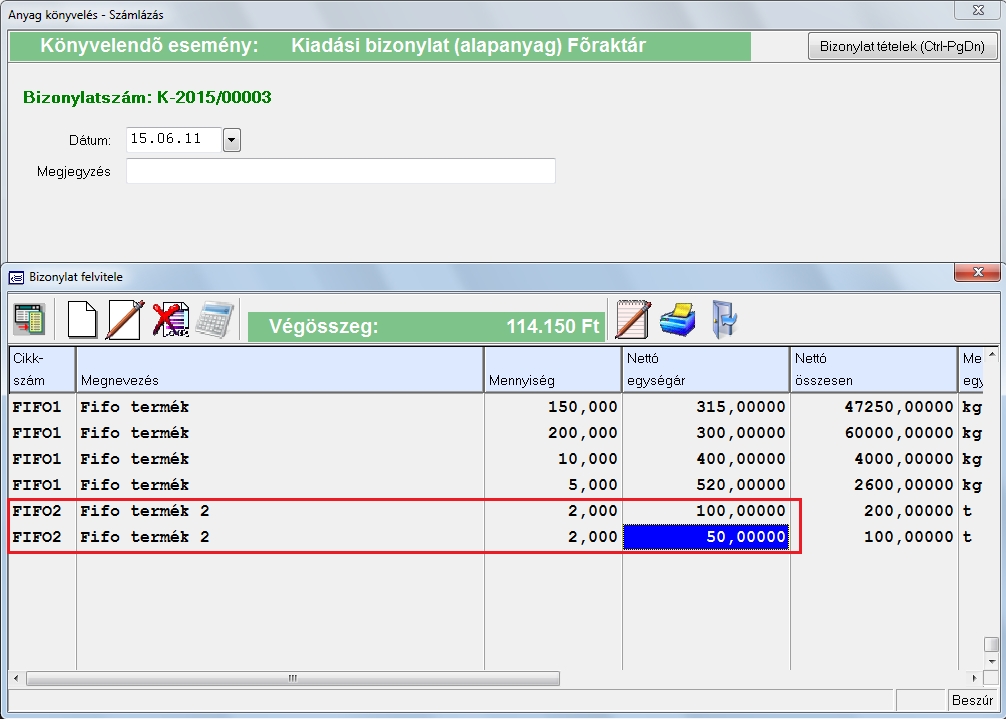Create a new blank item with page icon
This screenshot has height=719, width=1006.
81,320
